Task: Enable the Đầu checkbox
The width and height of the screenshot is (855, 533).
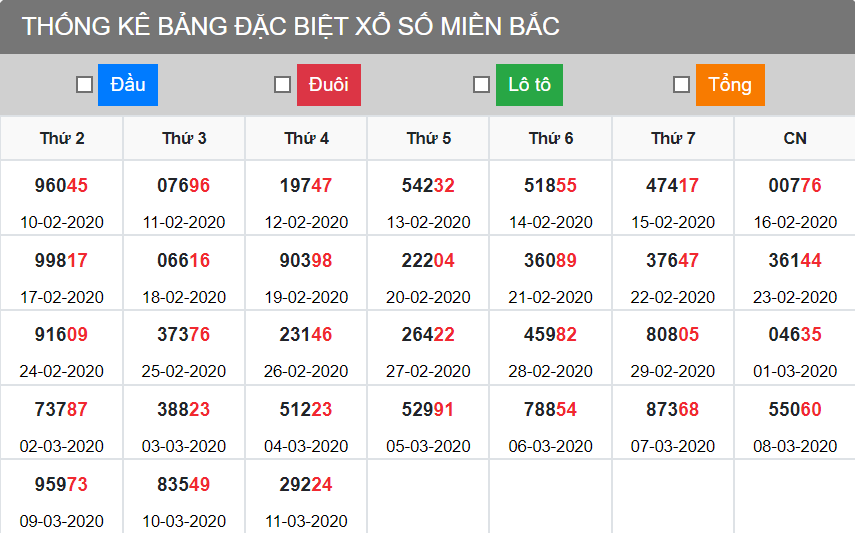Action: [x=85, y=85]
